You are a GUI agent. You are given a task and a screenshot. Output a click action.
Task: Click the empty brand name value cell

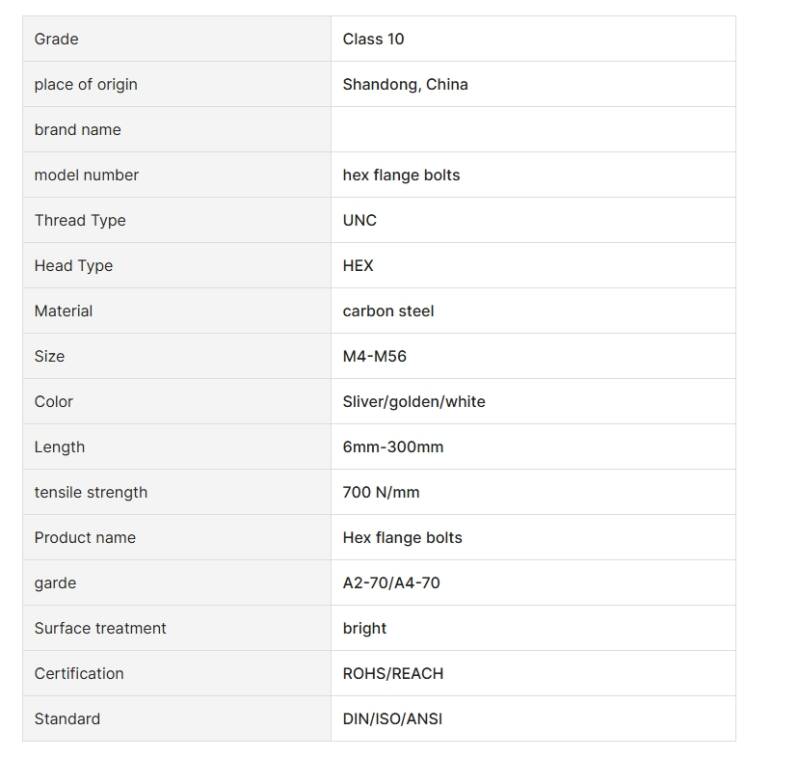pos(533,130)
